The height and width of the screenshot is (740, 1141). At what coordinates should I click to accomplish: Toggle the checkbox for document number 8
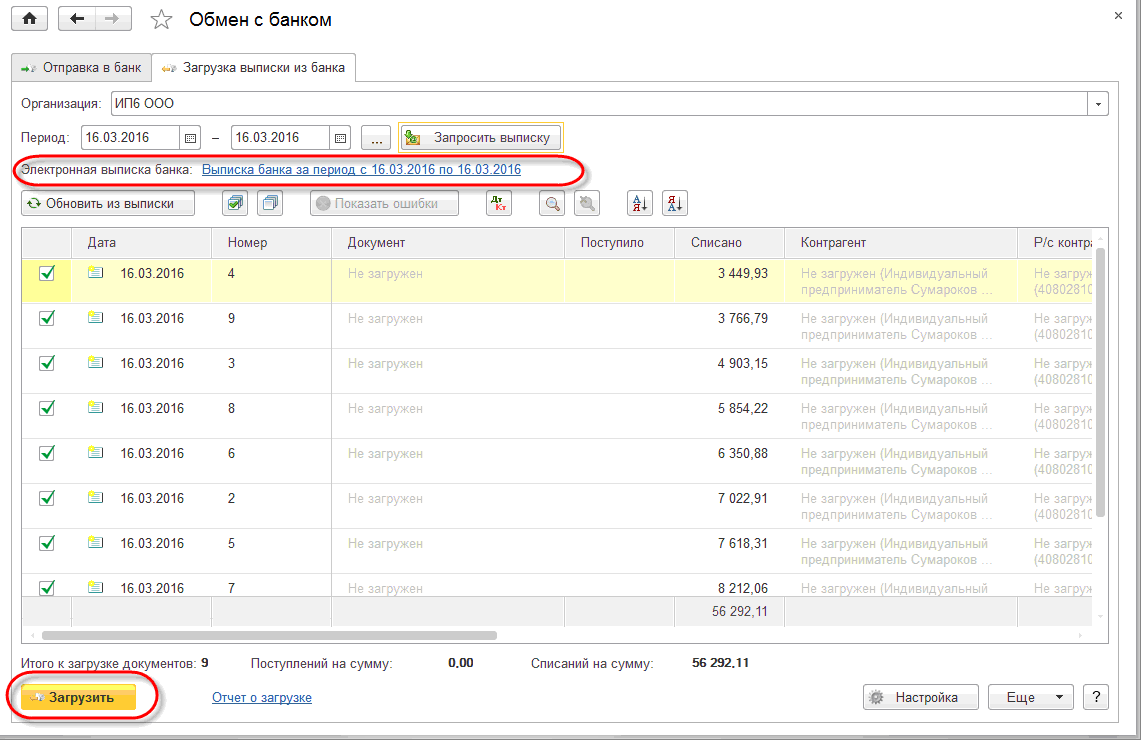[x=46, y=408]
